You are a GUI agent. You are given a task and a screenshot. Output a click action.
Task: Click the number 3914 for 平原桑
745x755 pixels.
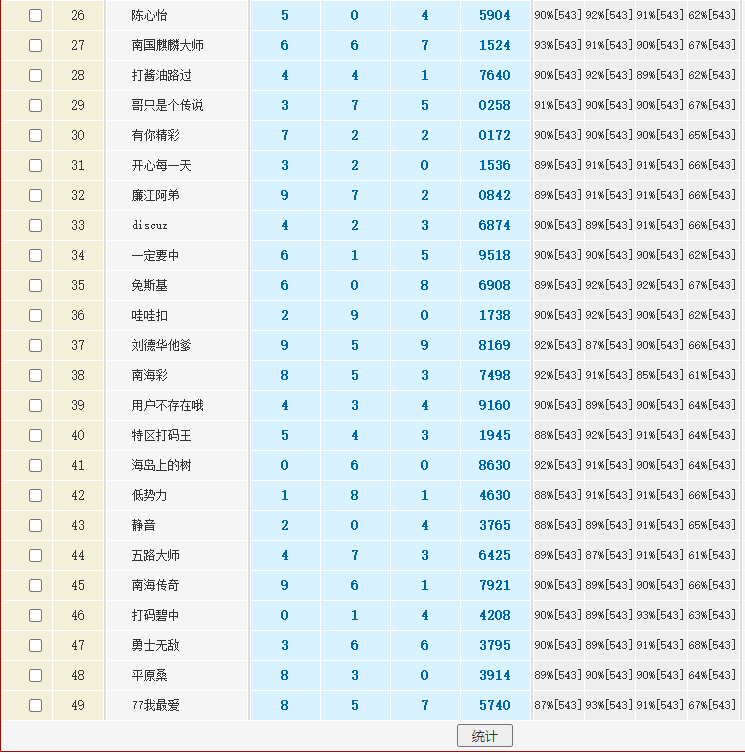point(494,676)
